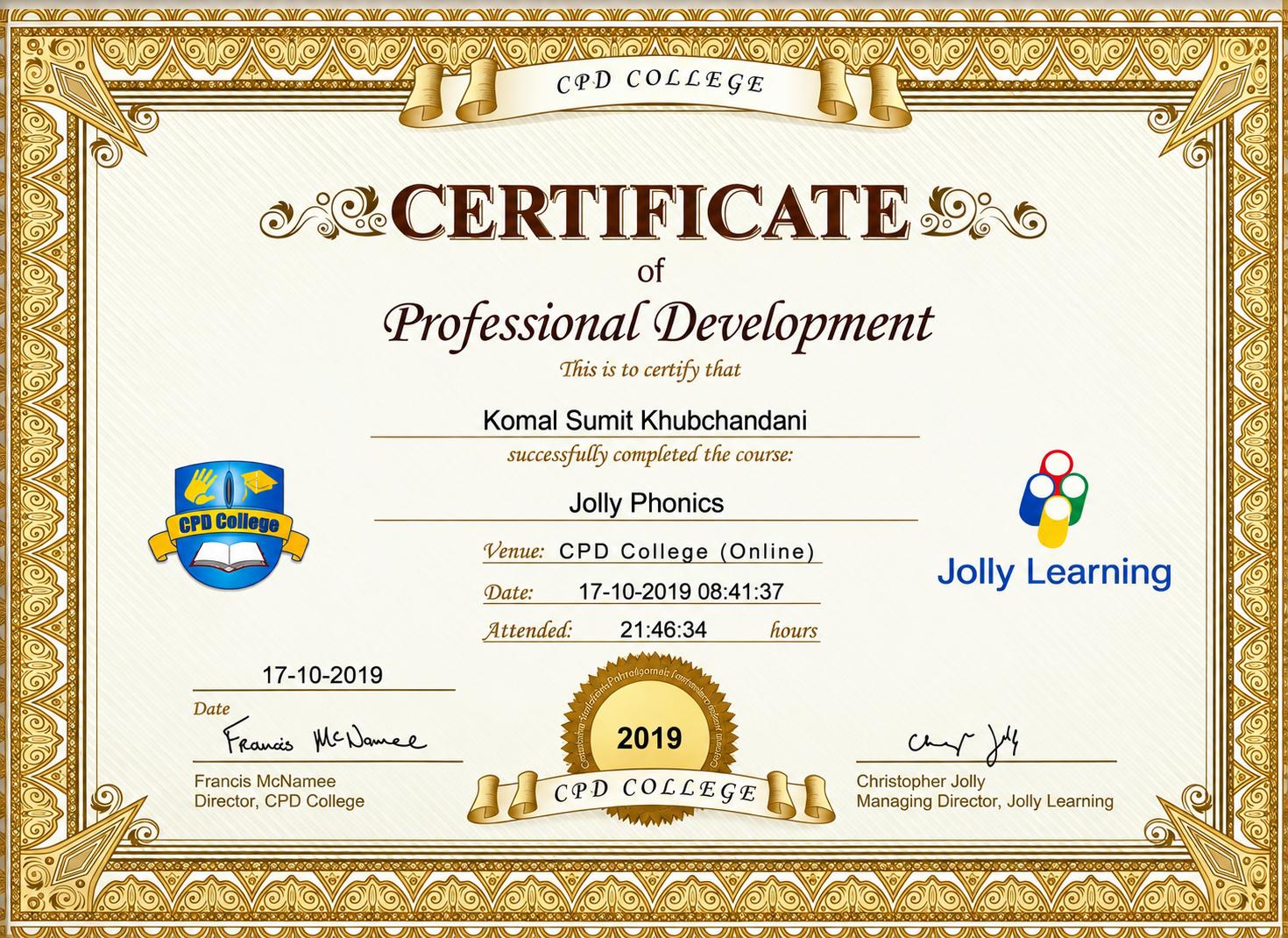Click the venue value CPD College (Online)
This screenshot has height=938, width=1288.
click(688, 551)
